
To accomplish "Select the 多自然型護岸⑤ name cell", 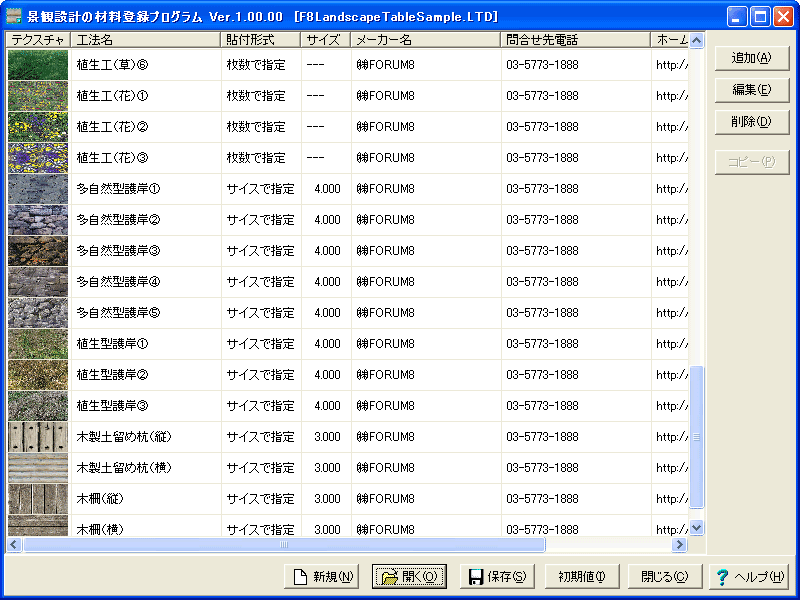I will click(x=146, y=313).
